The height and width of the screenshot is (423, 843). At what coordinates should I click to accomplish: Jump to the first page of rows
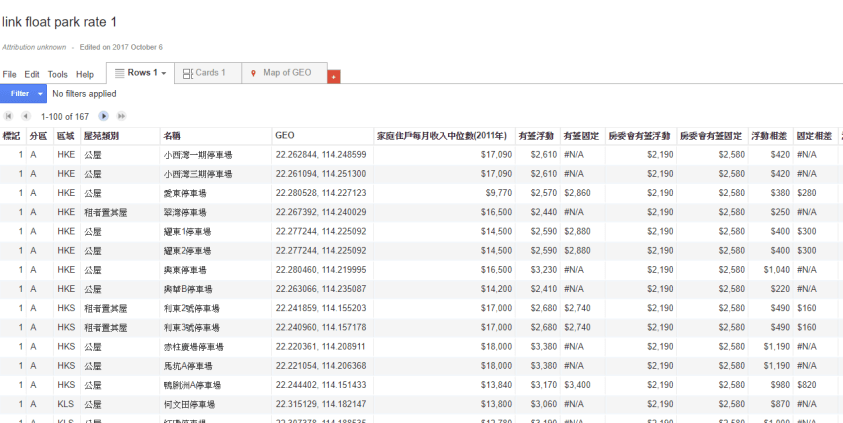10,117
